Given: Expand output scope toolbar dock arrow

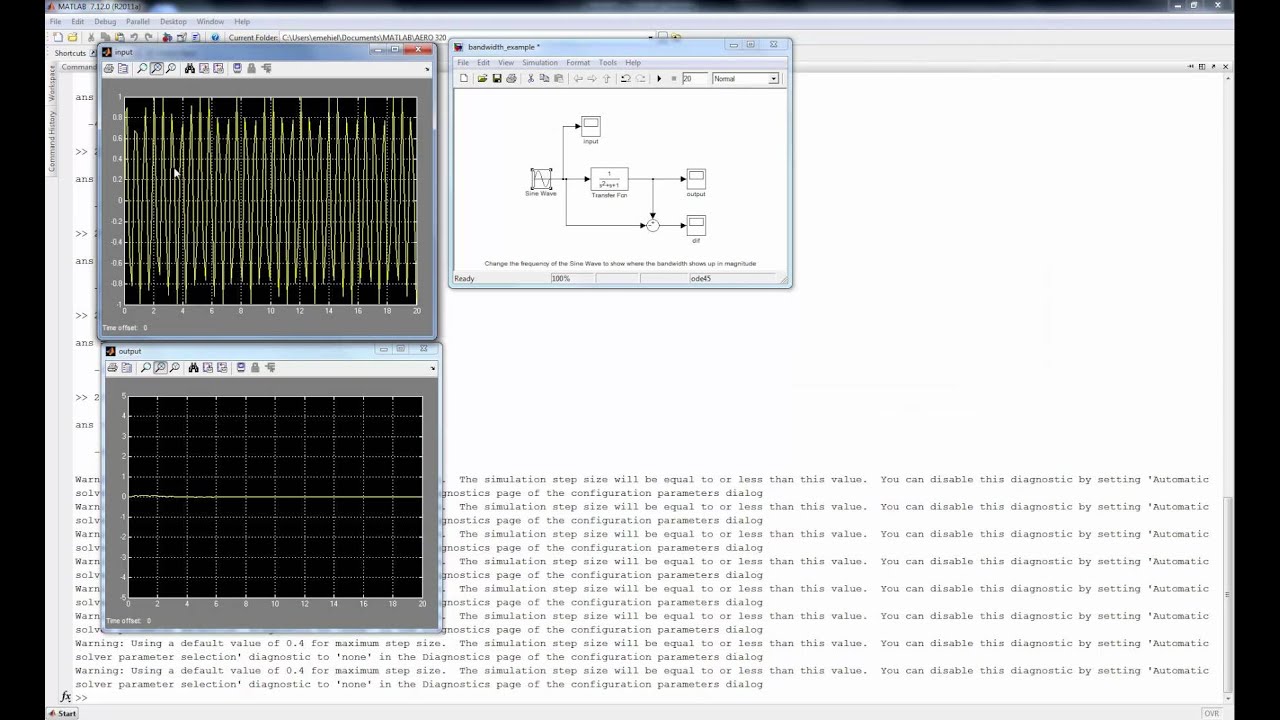Looking at the screenshot, I should click(432, 368).
